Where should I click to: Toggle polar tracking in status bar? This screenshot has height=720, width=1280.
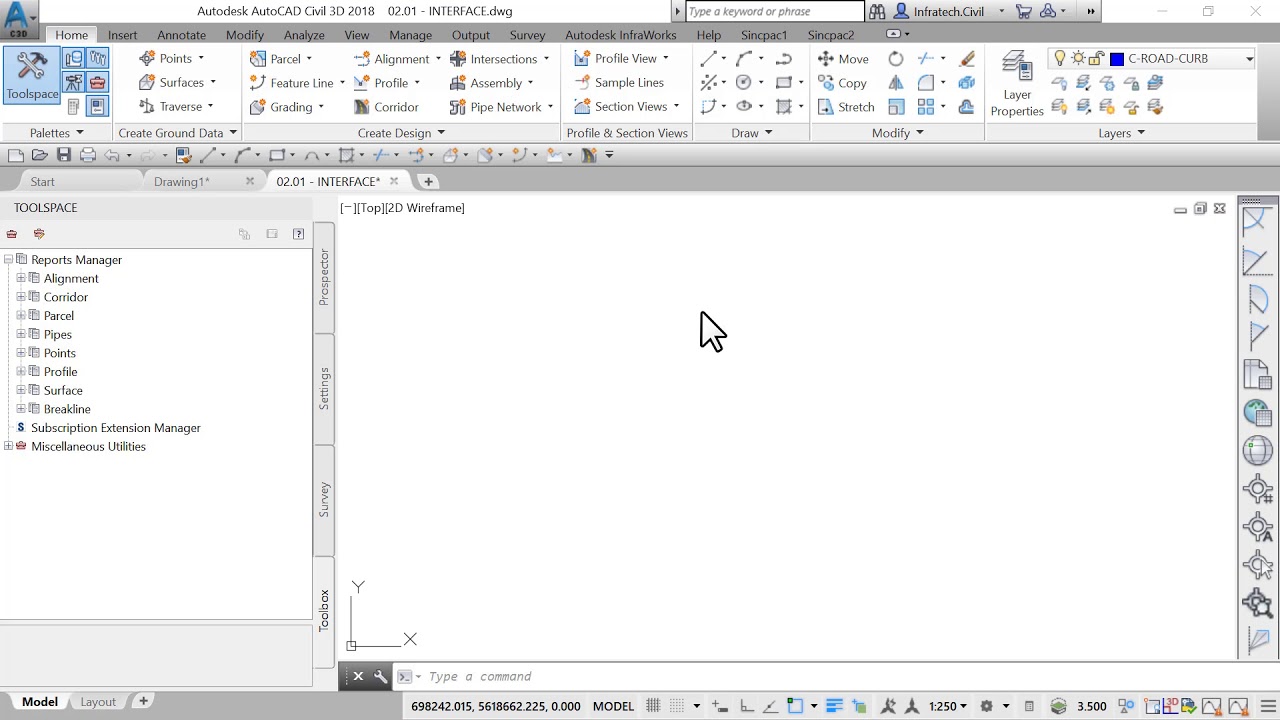770,706
